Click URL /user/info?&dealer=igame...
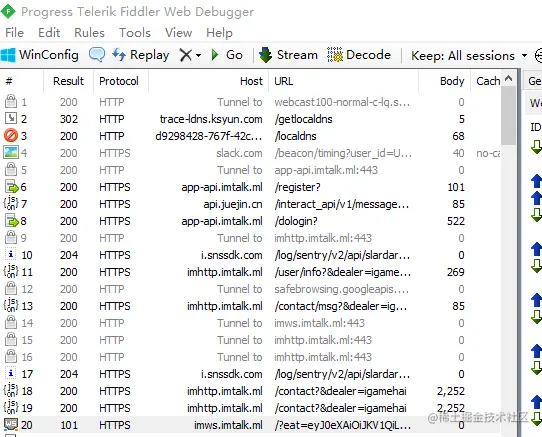The image size is (542, 437). (343, 272)
